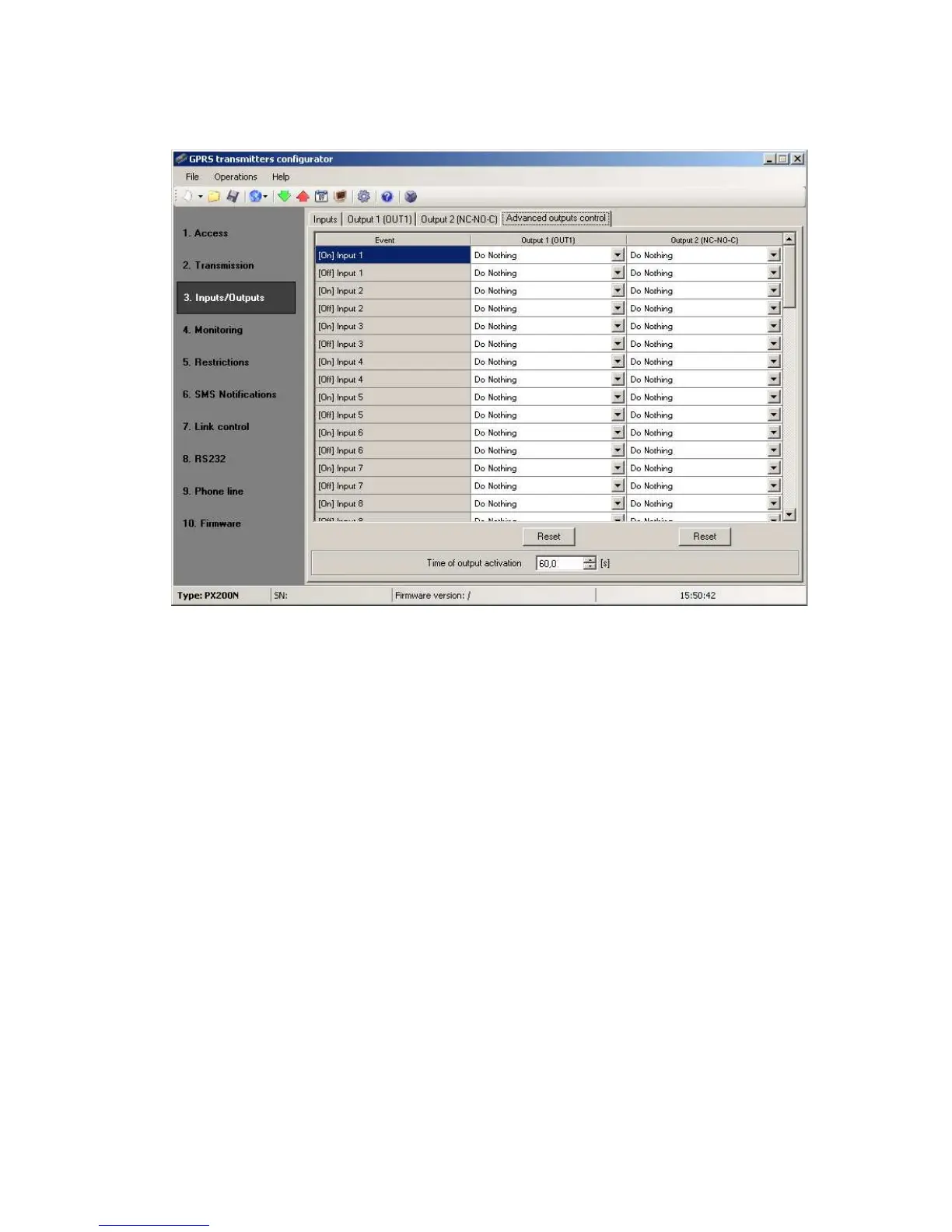Select the [Off] Input 6 event cell
The width and height of the screenshot is (952, 1232).
tap(393, 451)
